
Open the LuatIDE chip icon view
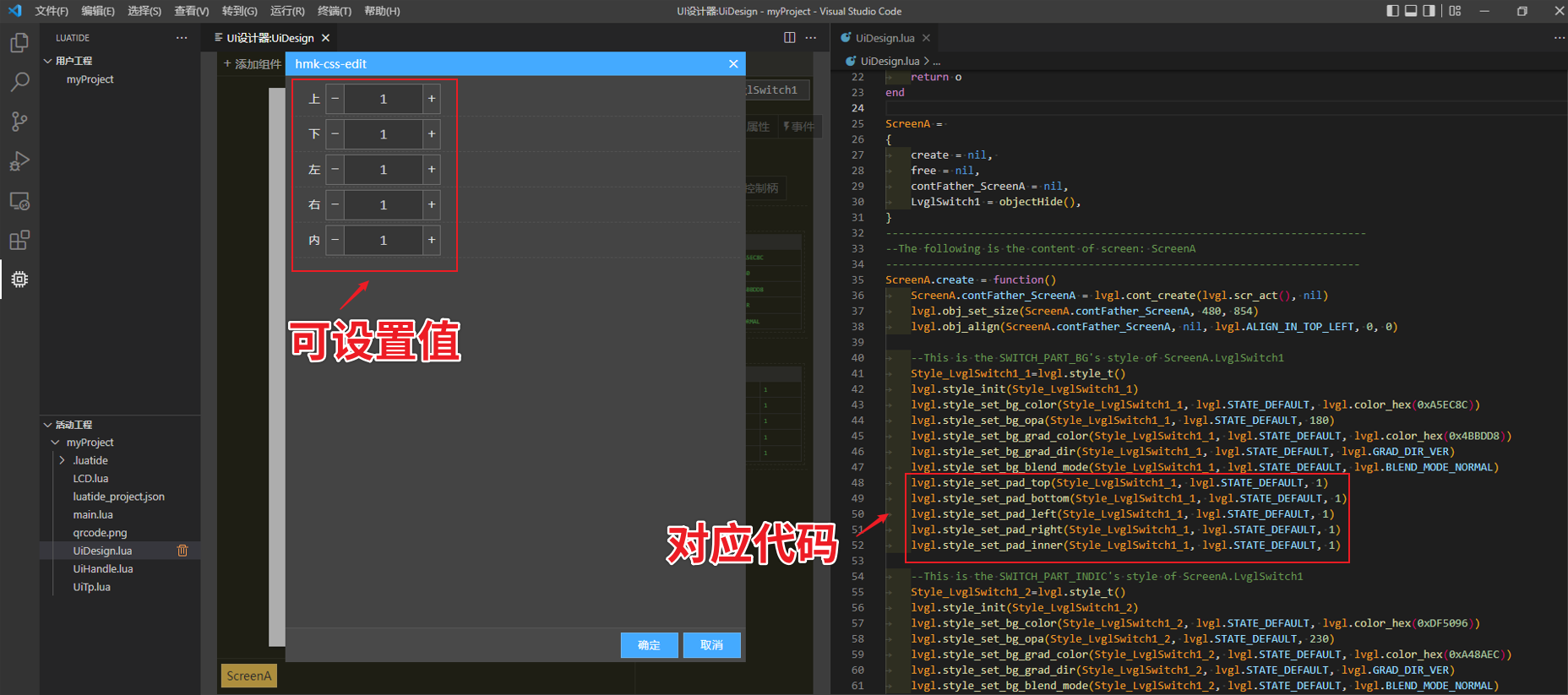click(x=19, y=280)
